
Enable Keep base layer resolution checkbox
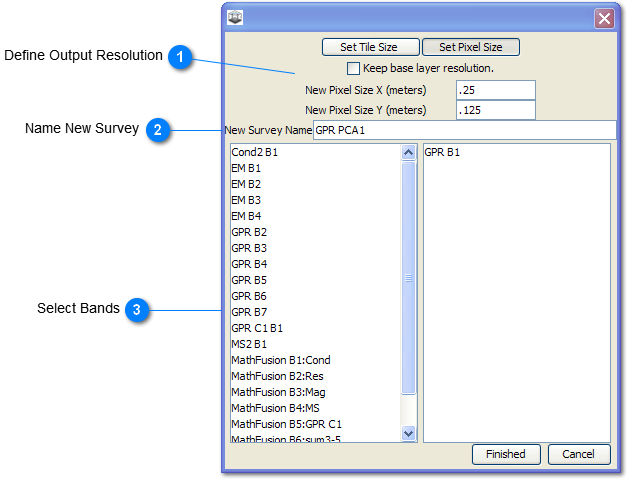point(353,69)
